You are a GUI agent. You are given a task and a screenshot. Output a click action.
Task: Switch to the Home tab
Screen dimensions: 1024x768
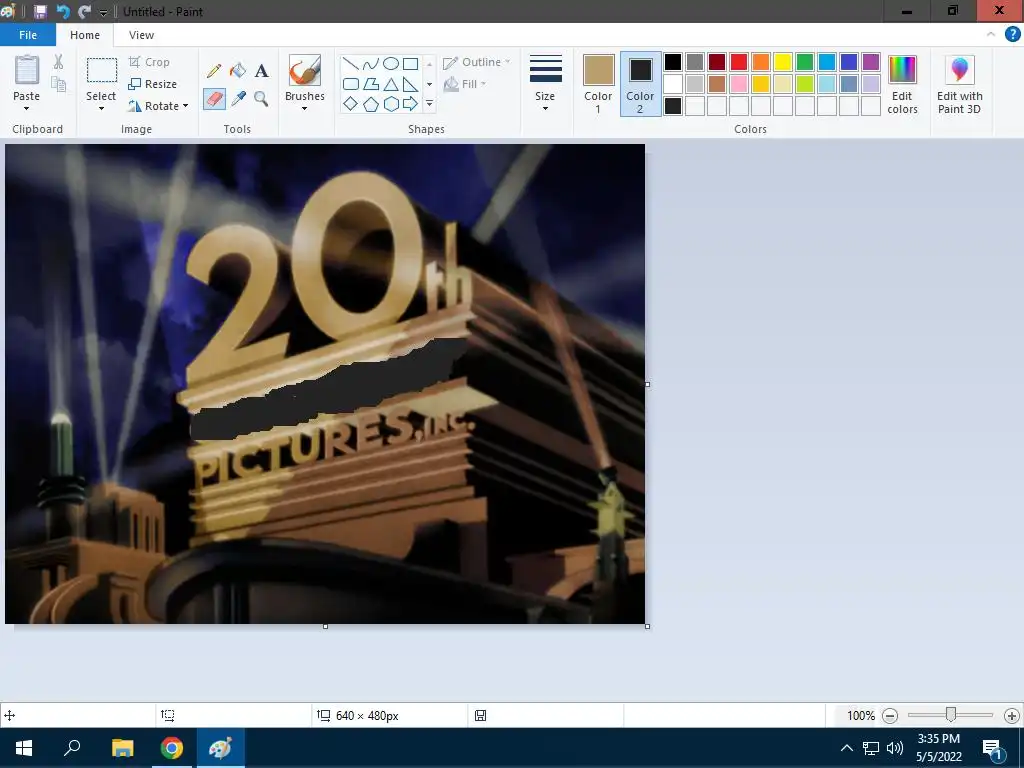pos(85,35)
